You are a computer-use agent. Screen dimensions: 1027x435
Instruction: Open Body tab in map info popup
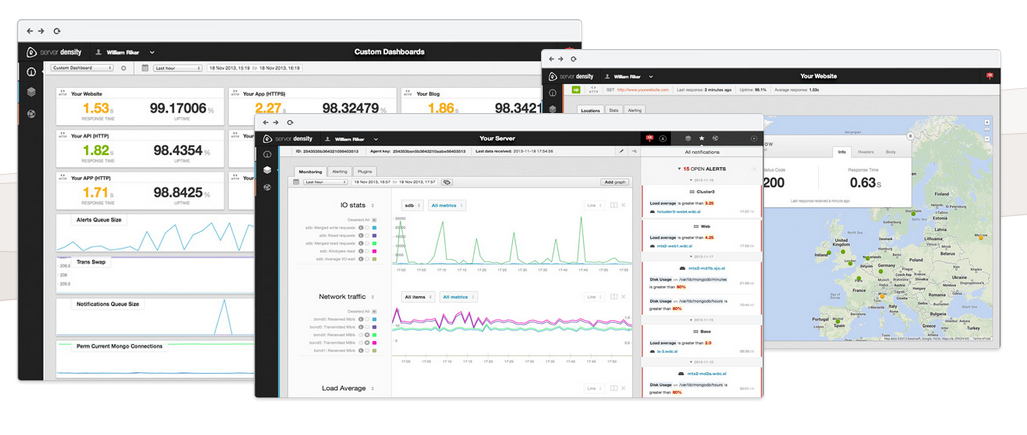891,152
